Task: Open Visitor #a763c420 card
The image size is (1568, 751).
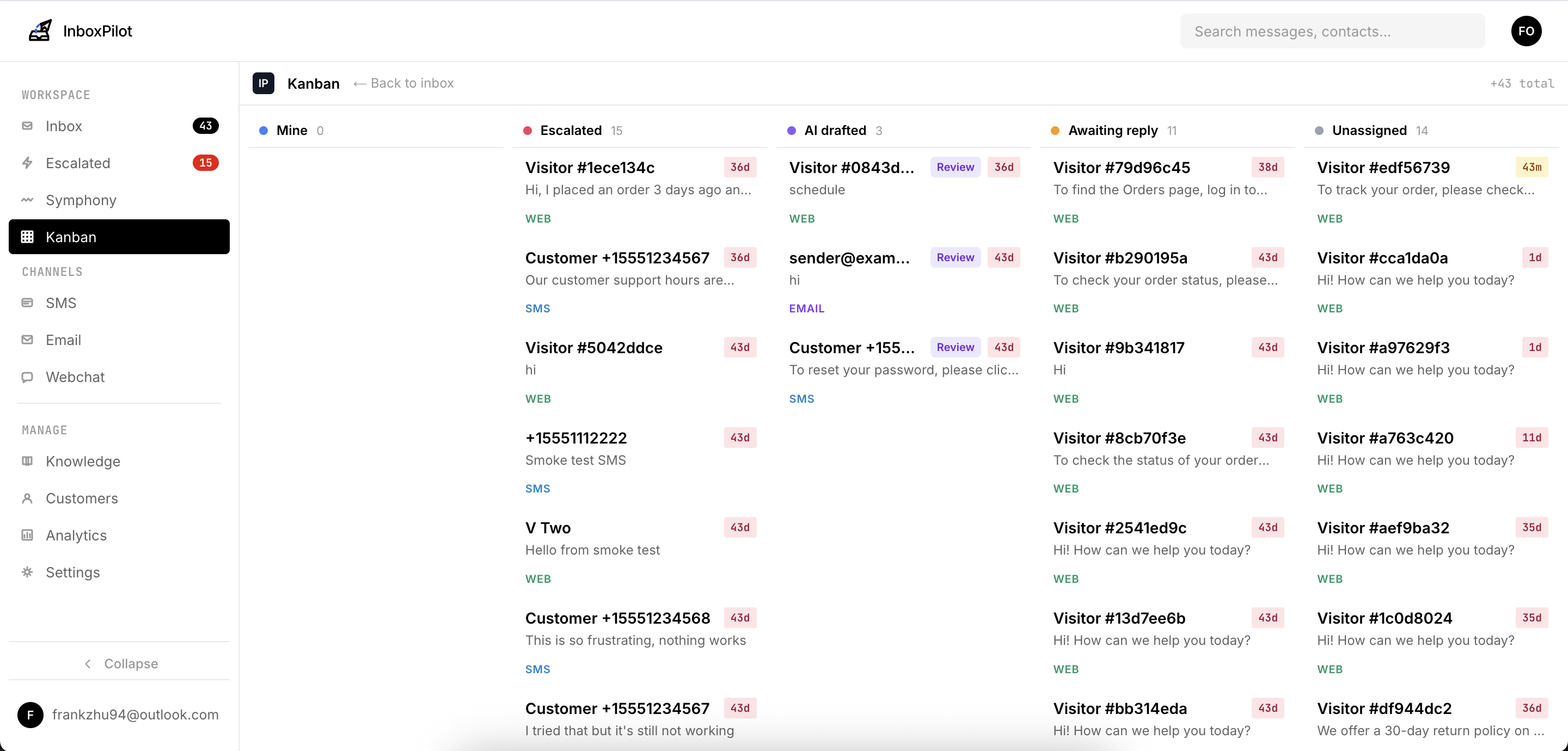Action: 1431,463
